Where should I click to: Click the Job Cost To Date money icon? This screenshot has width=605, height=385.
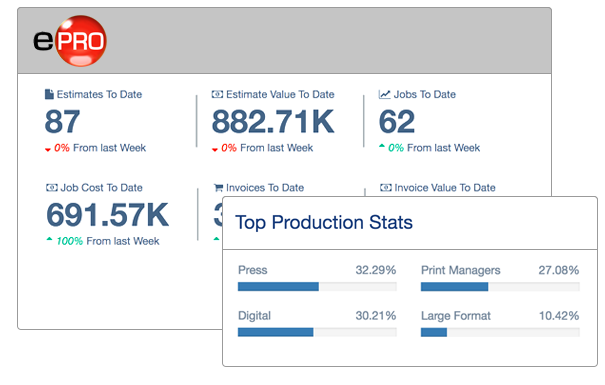pyautogui.click(x=52, y=187)
